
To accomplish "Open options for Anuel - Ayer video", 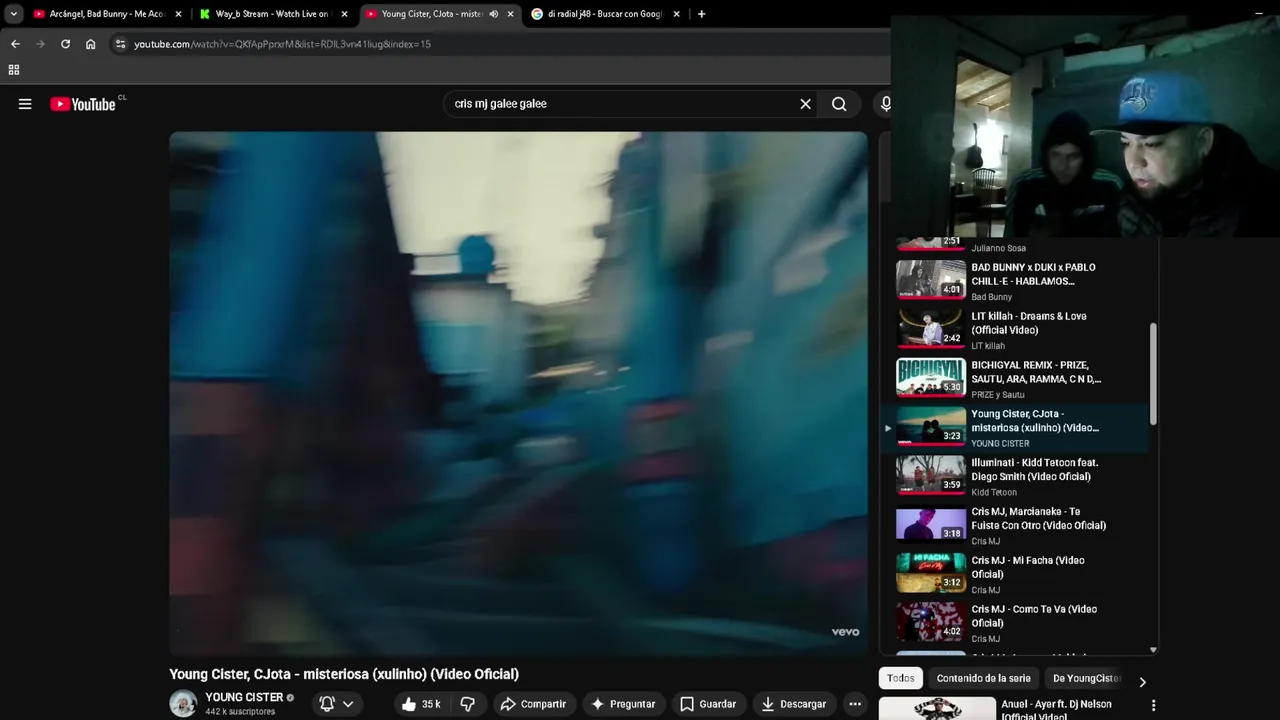I will [1153, 705].
